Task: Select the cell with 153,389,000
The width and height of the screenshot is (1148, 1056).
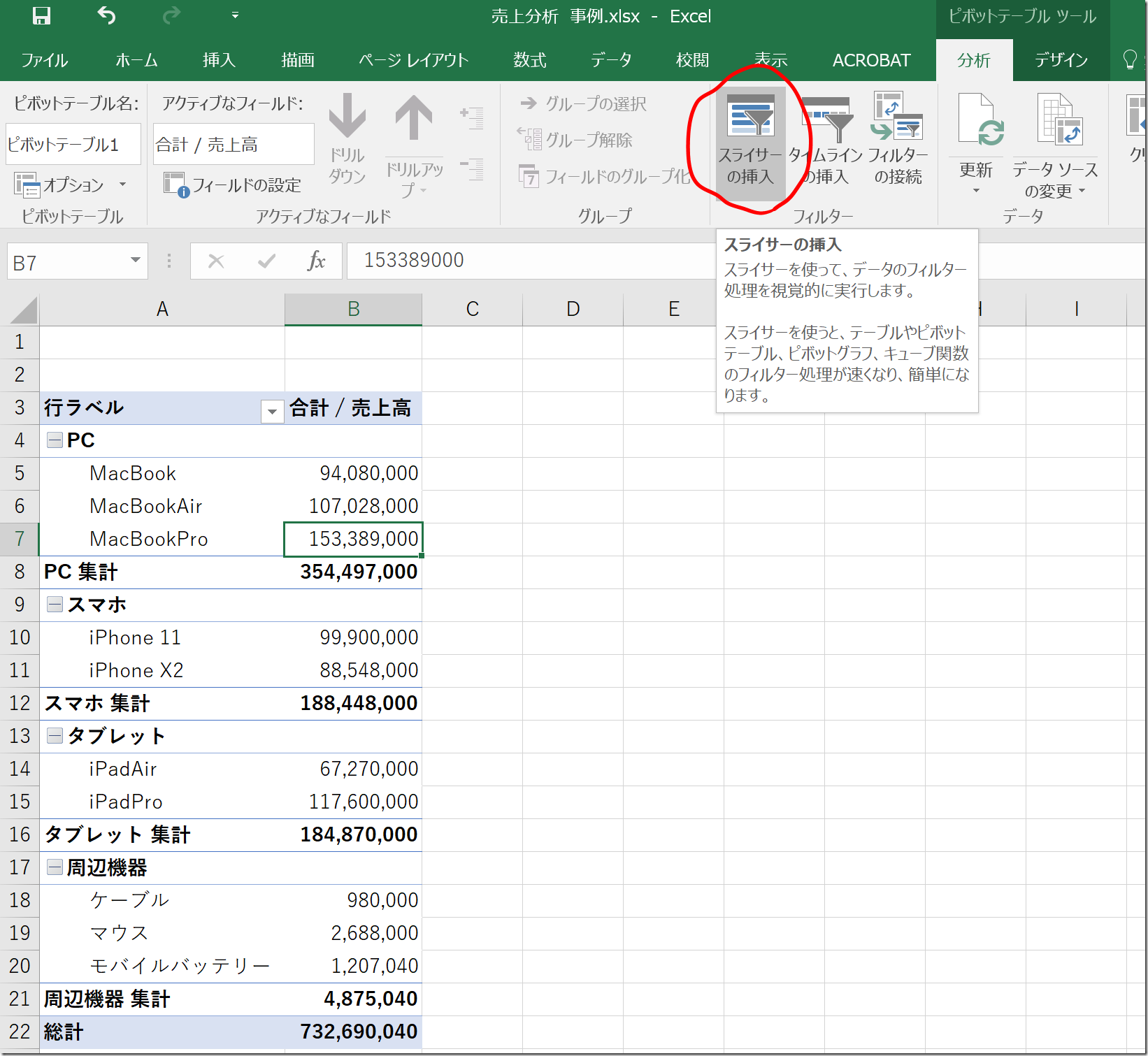Action: 353,539
